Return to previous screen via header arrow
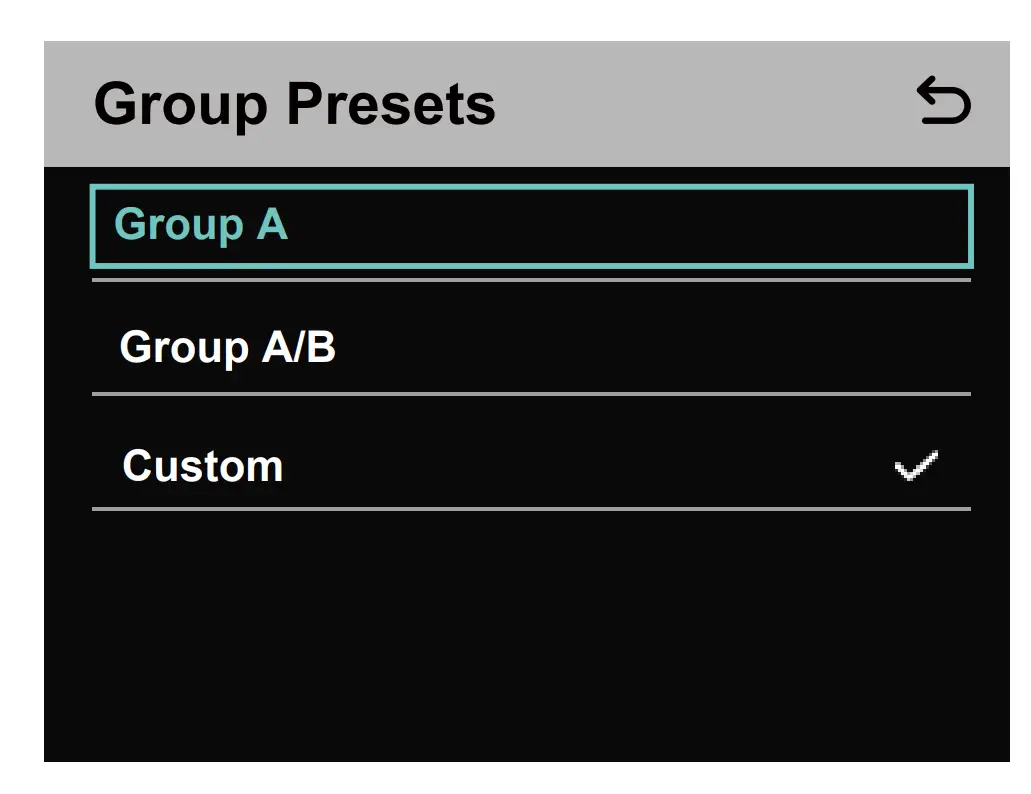This screenshot has height=794, width=1031. click(x=942, y=103)
